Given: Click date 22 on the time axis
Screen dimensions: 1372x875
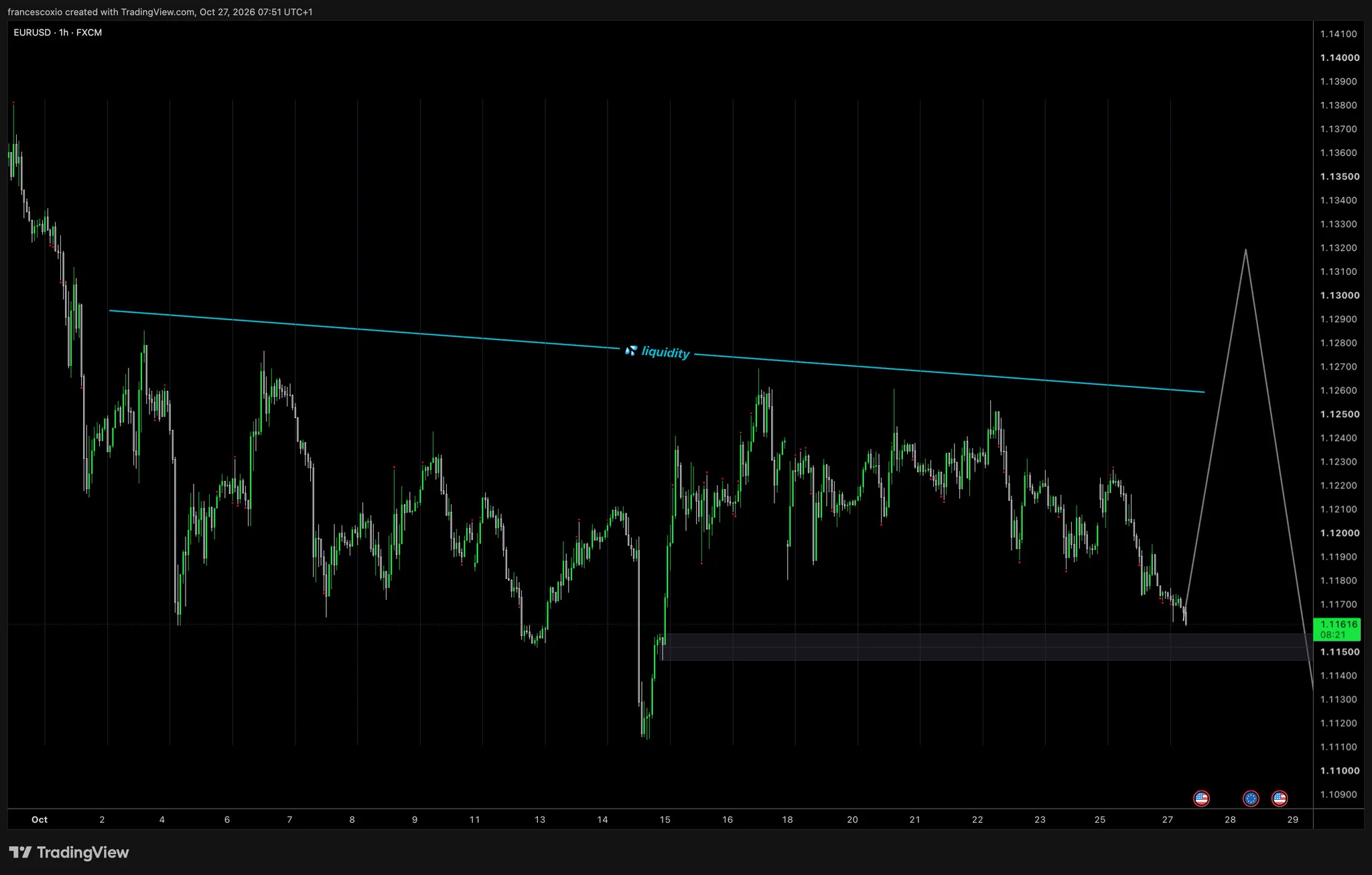Looking at the screenshot, I should coord(977,819).
